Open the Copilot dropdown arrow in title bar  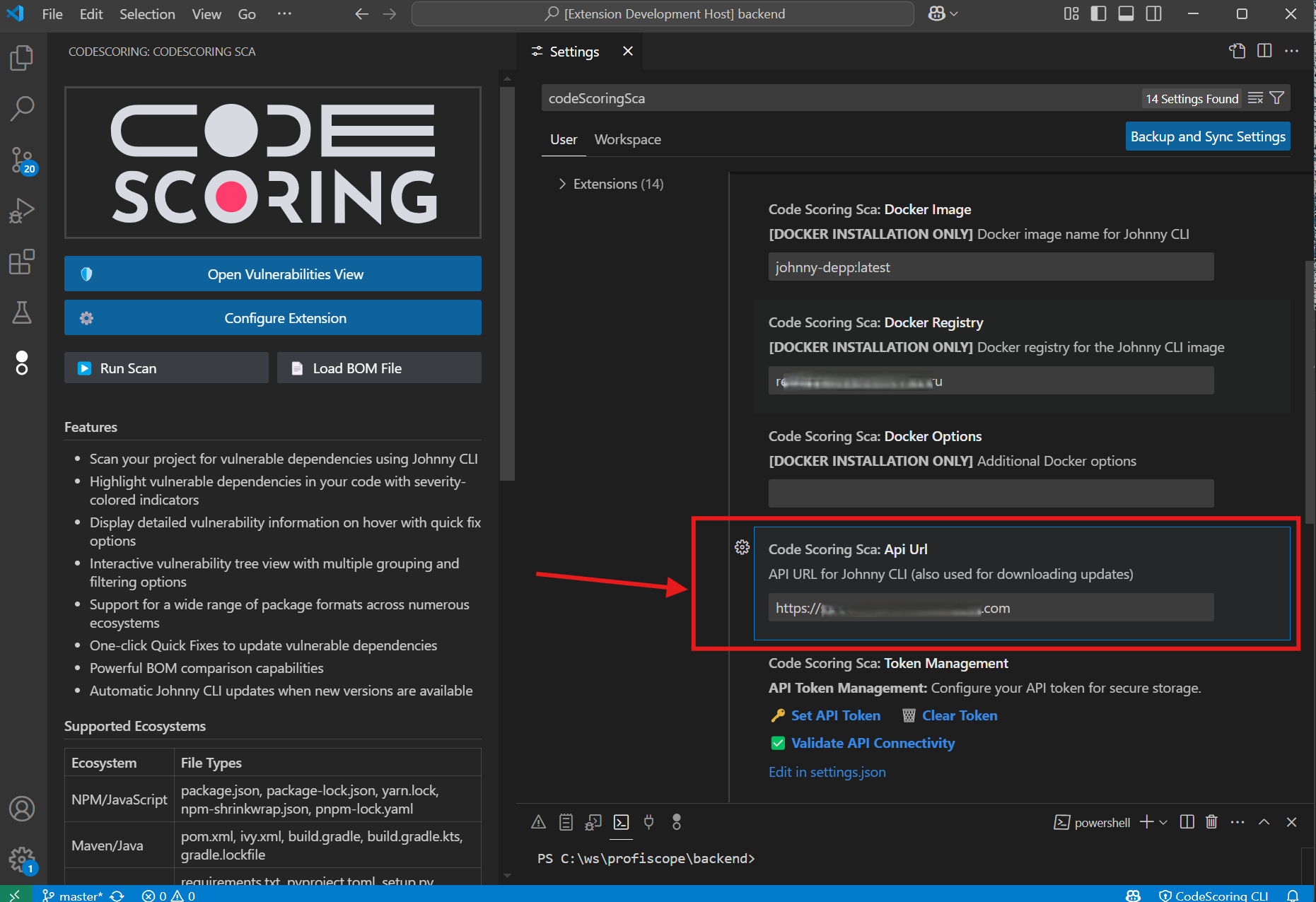(954, 13)
